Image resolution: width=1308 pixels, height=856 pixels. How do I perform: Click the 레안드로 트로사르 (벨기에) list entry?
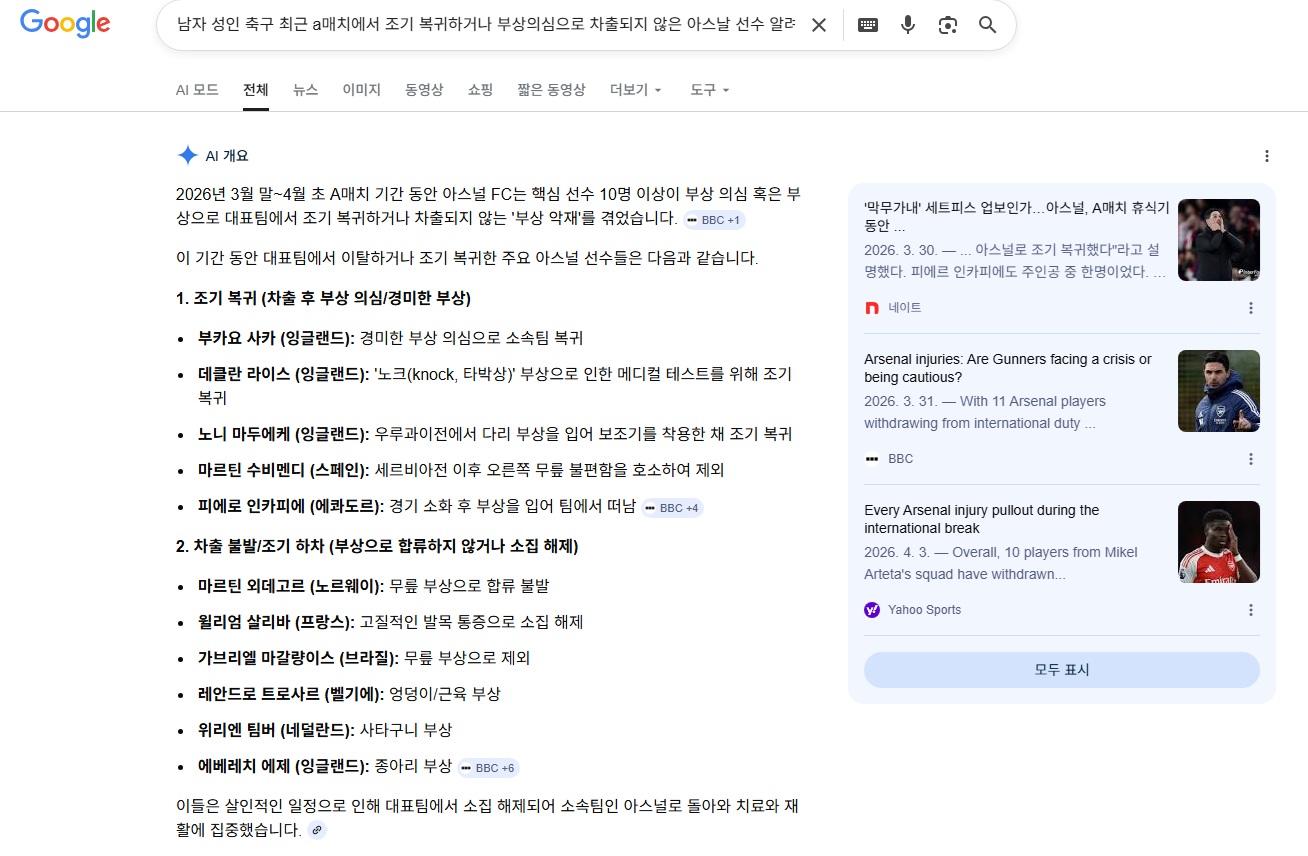350,694
